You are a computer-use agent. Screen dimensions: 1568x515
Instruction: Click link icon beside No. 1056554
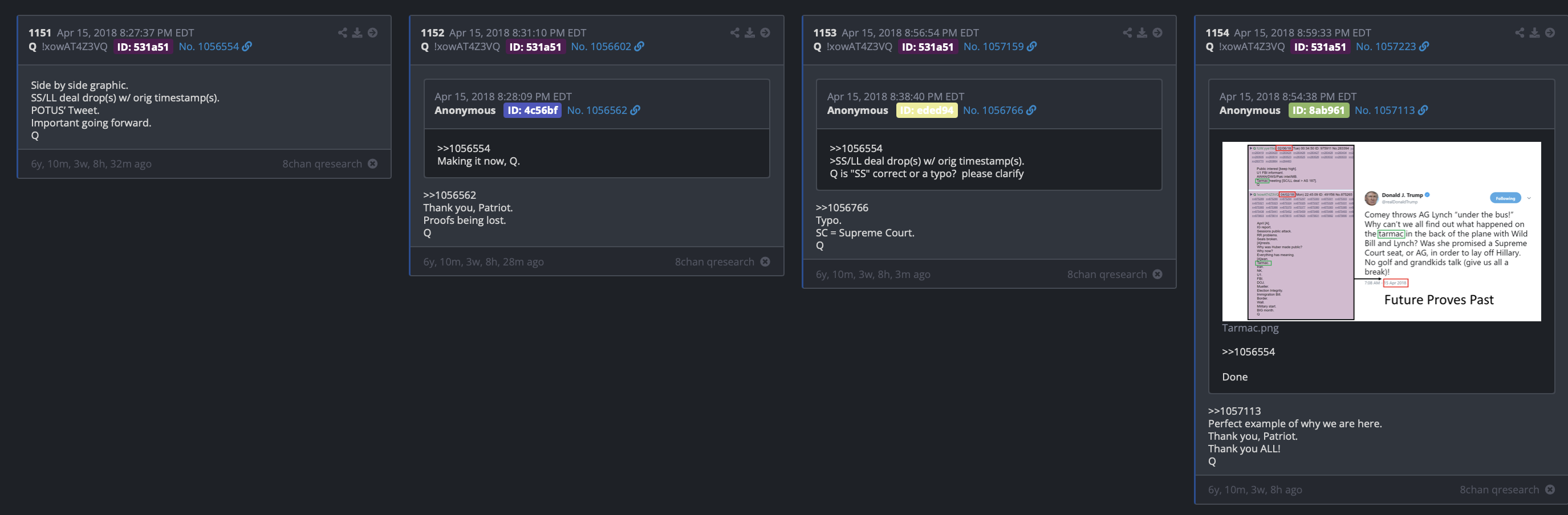click(x=246, y=46)
